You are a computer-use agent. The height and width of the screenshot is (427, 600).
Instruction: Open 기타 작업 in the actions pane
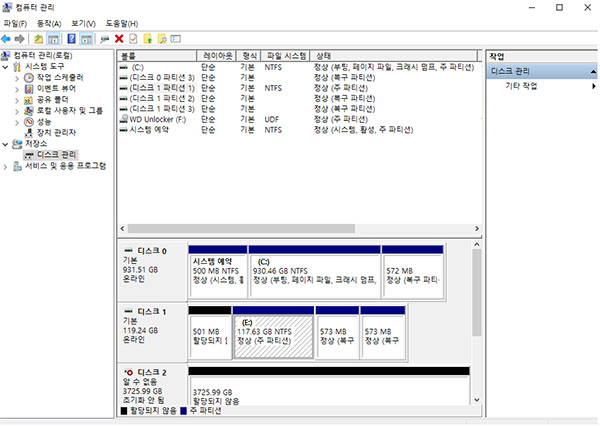click(x=521, y=86)
